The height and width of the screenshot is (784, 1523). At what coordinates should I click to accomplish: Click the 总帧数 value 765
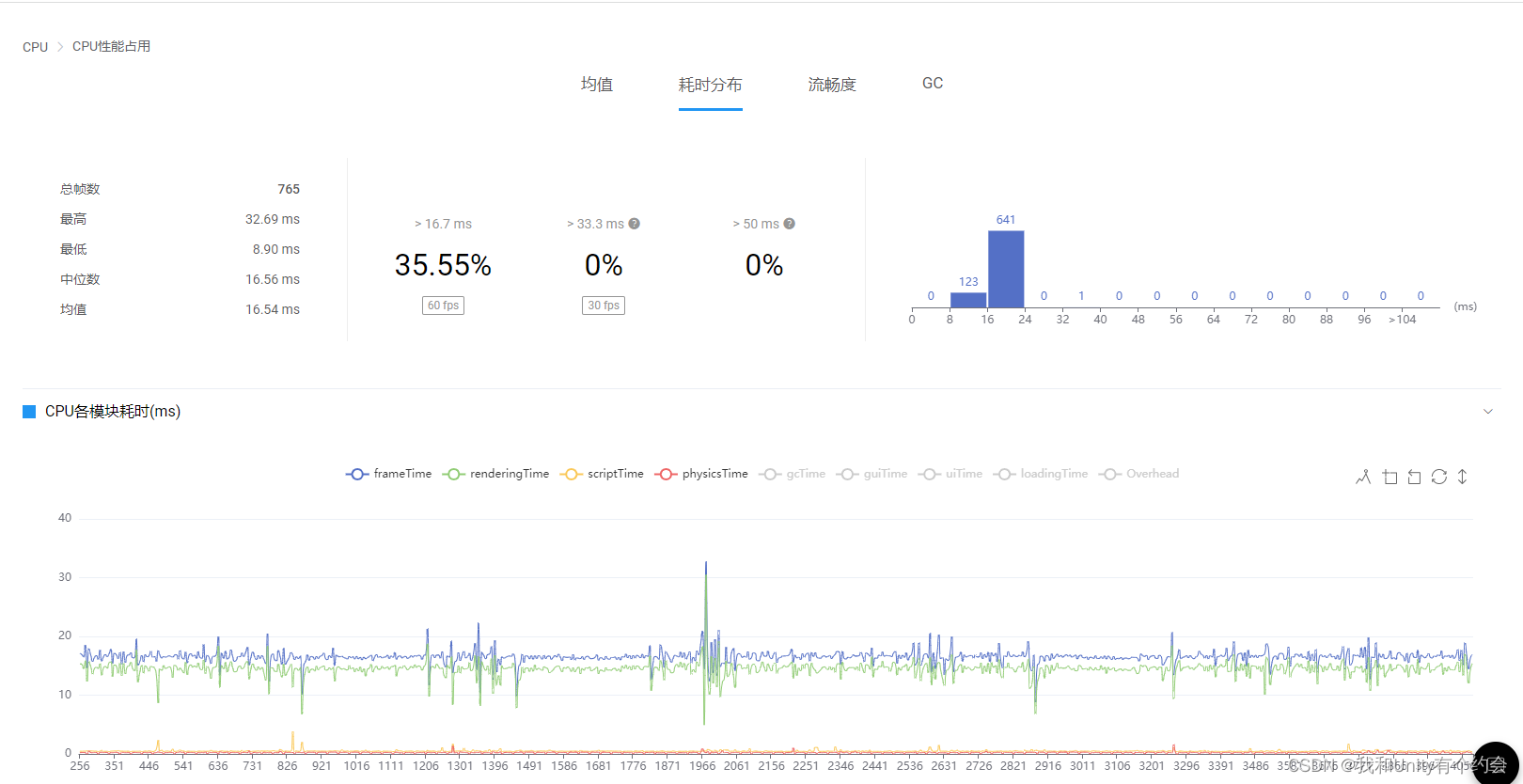tap(289, 189)
